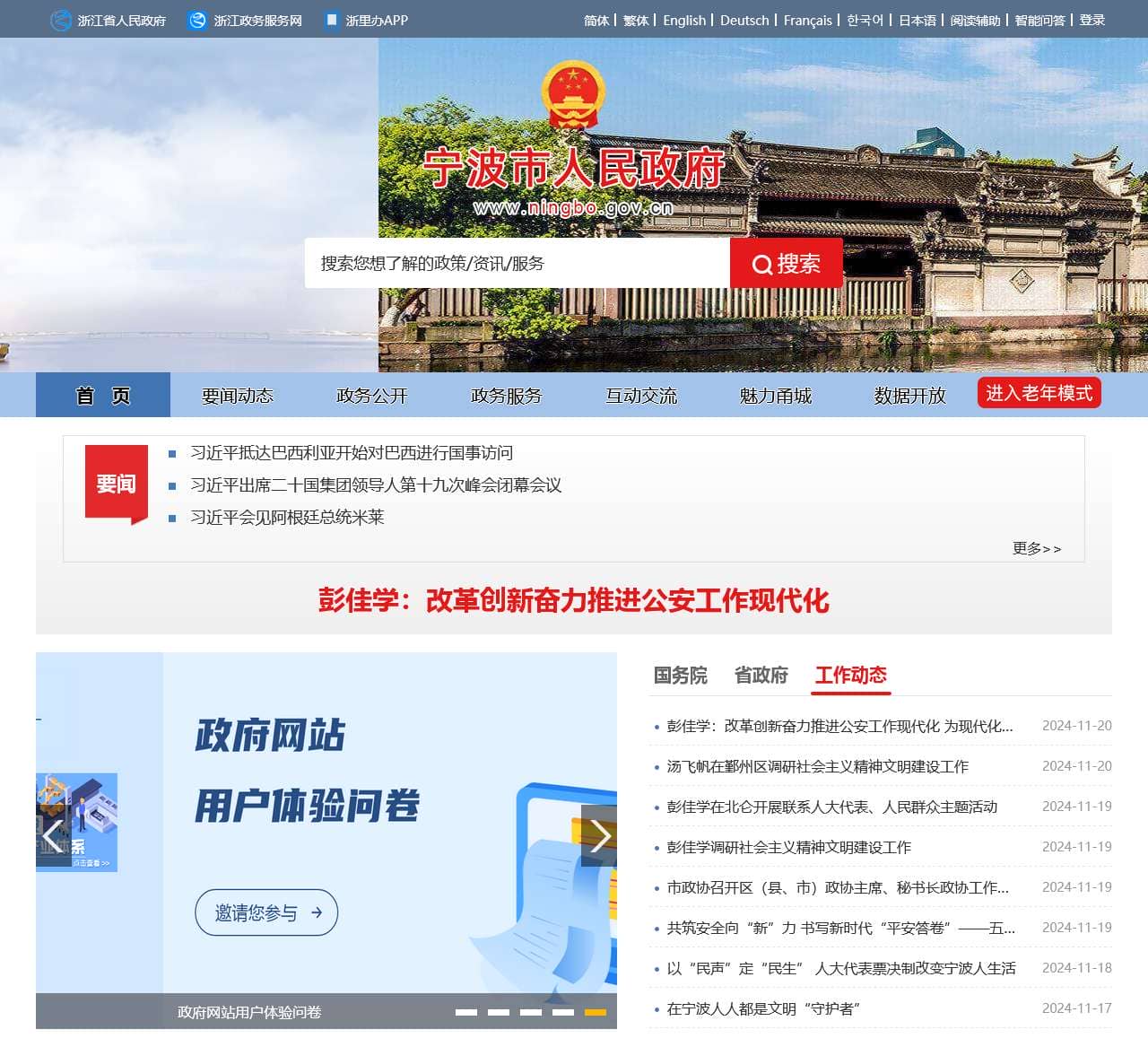Click inside the policy search input field
The image size is (1148, 1047).
(x=516, y=263)
